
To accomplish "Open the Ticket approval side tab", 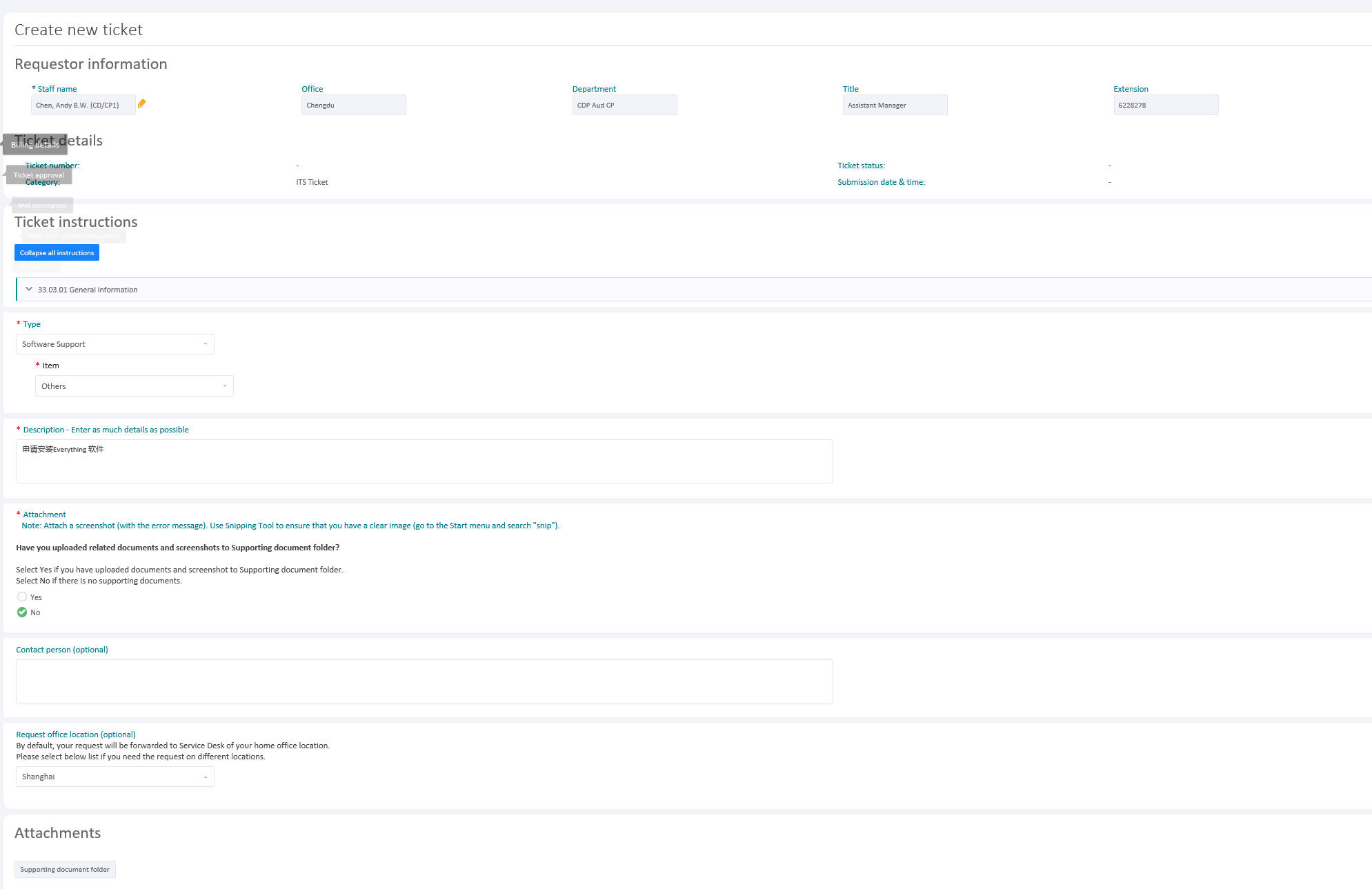I will (39, 175).
